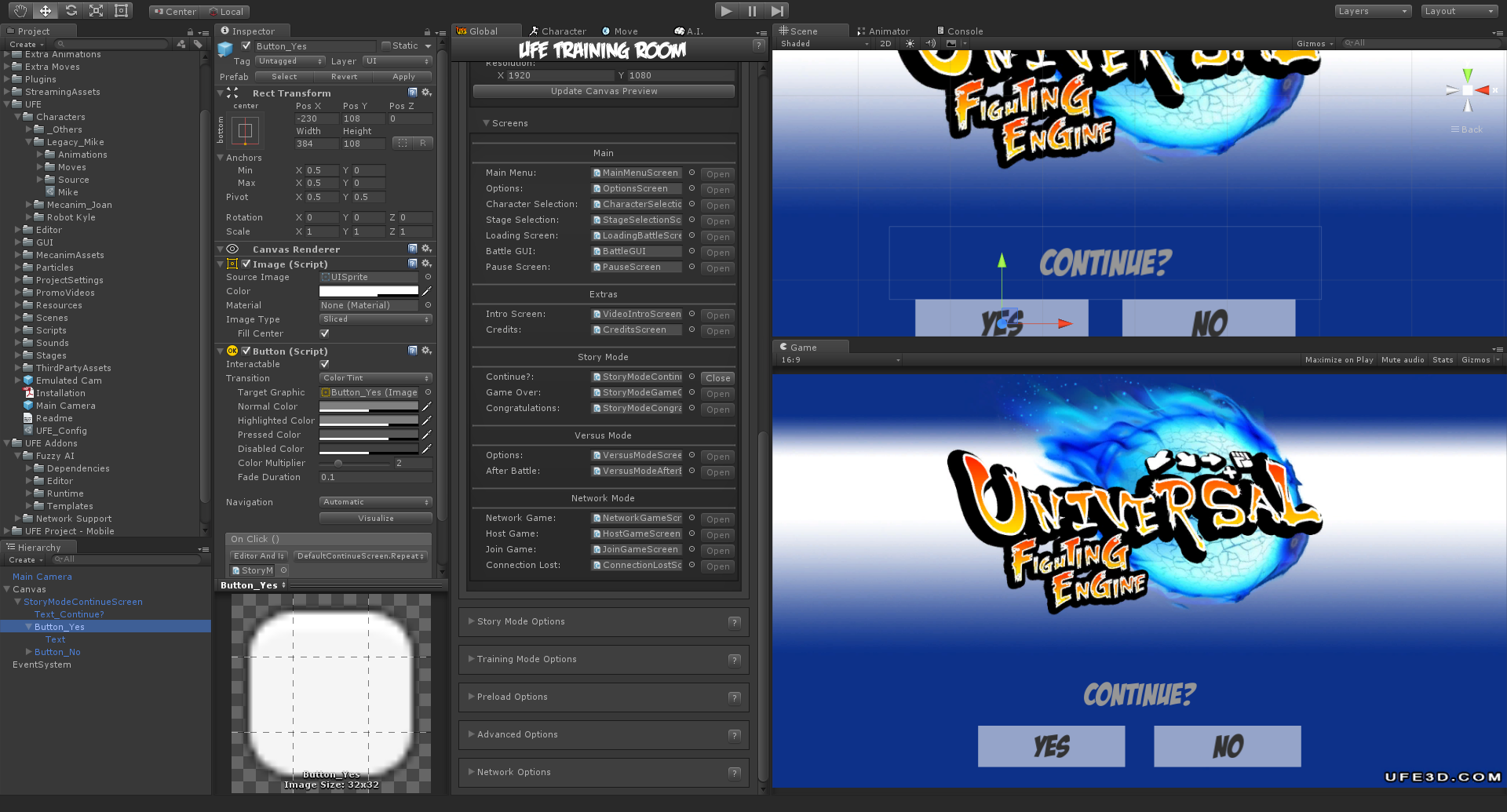Open the Layout dropdown
Viewport: 1507px width, 812px height.
tap(1459, 11)
